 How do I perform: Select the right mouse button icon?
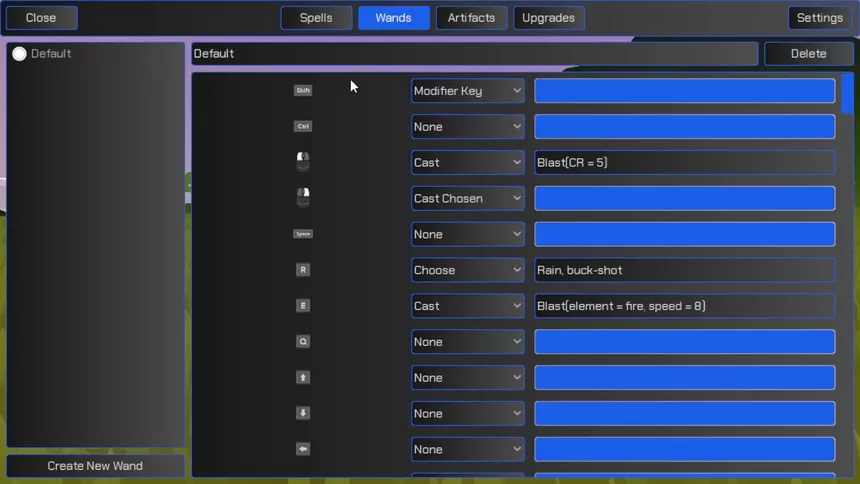coord(303,197)
